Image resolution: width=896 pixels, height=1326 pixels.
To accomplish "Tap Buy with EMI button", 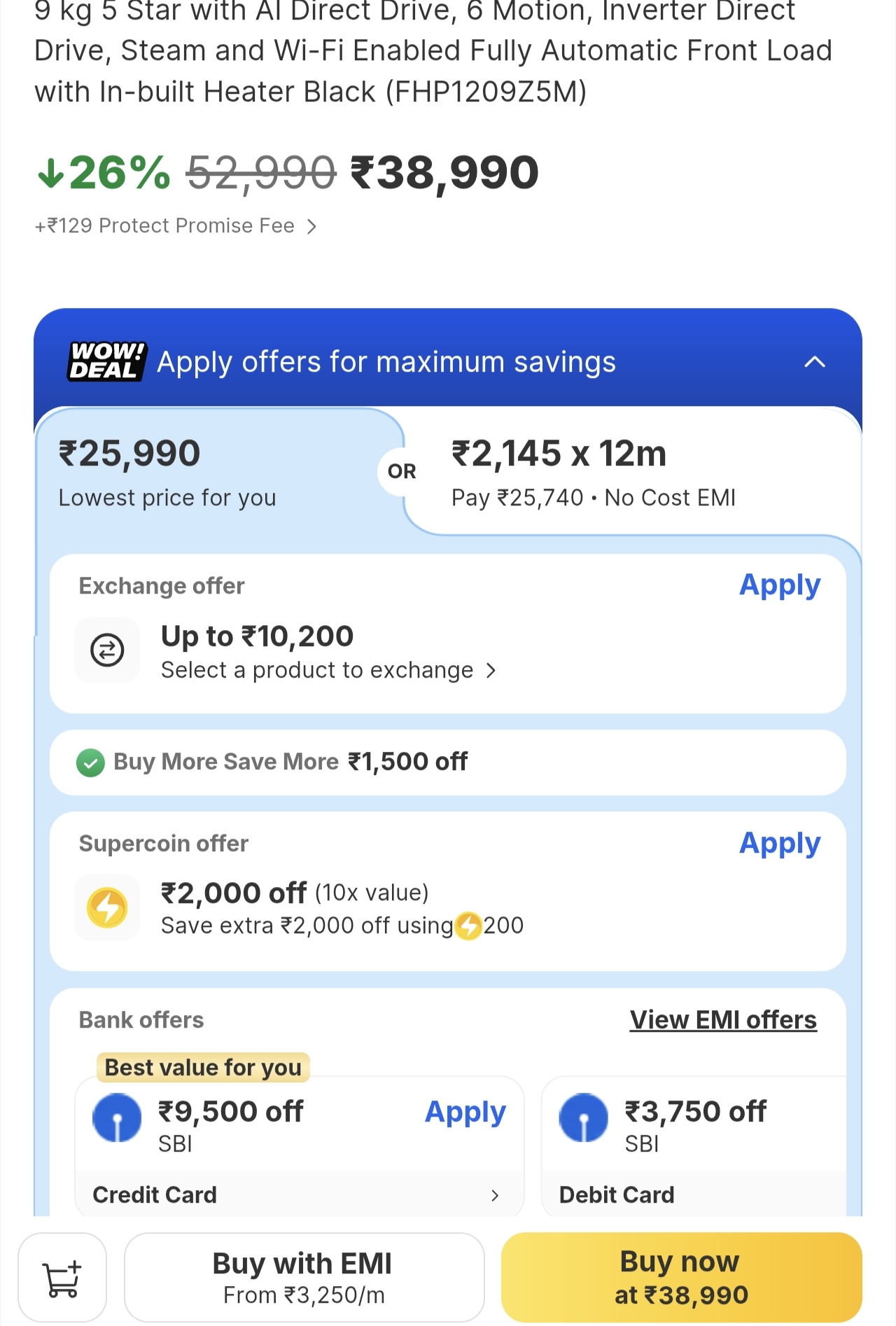I will pyautogui.click(x=304, y=1278).
